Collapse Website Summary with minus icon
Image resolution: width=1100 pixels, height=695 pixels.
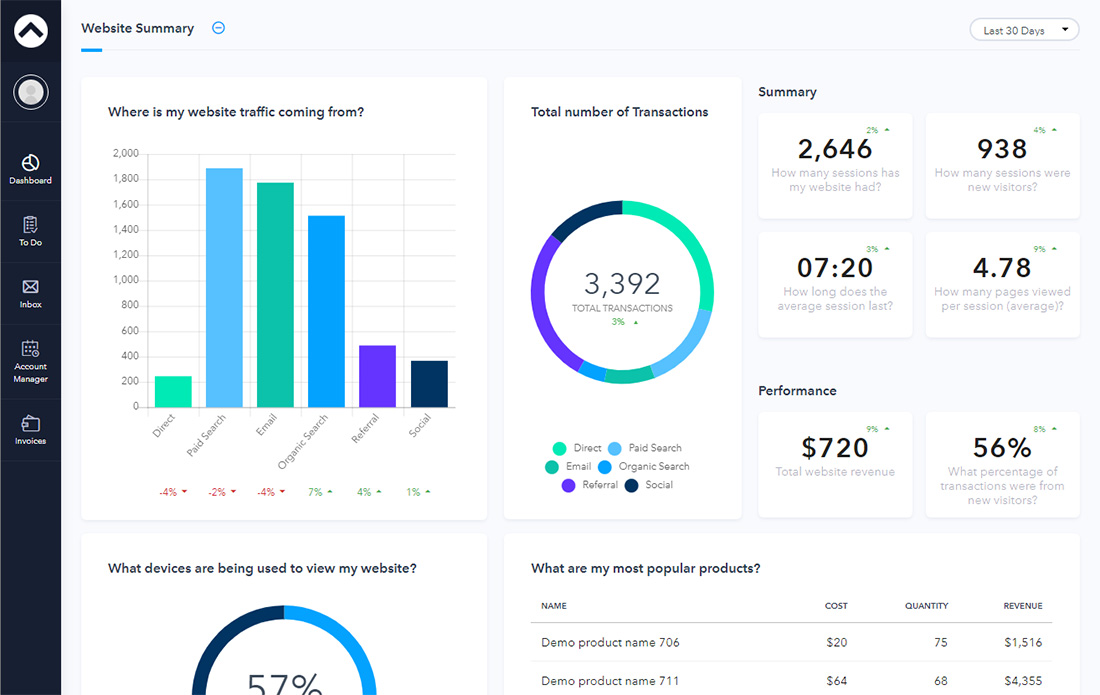coord(218,28)
